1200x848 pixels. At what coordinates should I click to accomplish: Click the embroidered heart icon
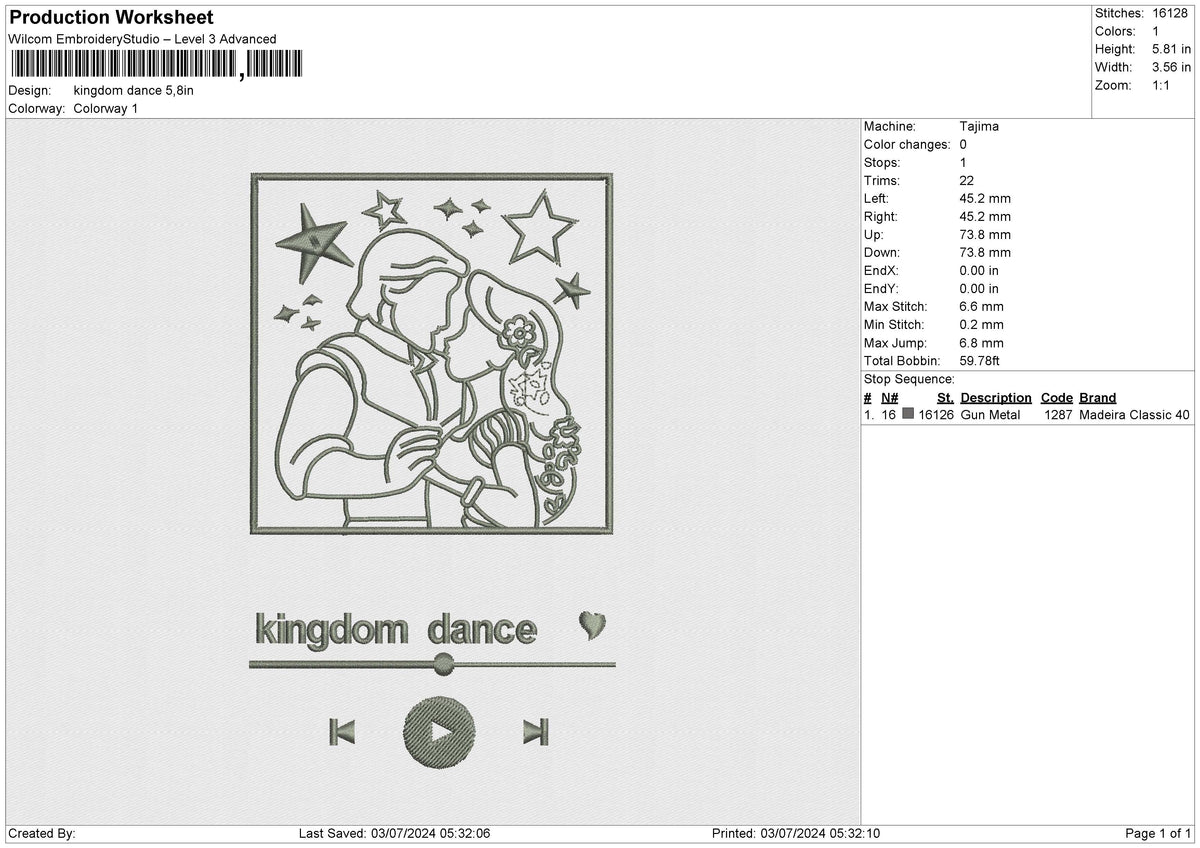point(592,625)
